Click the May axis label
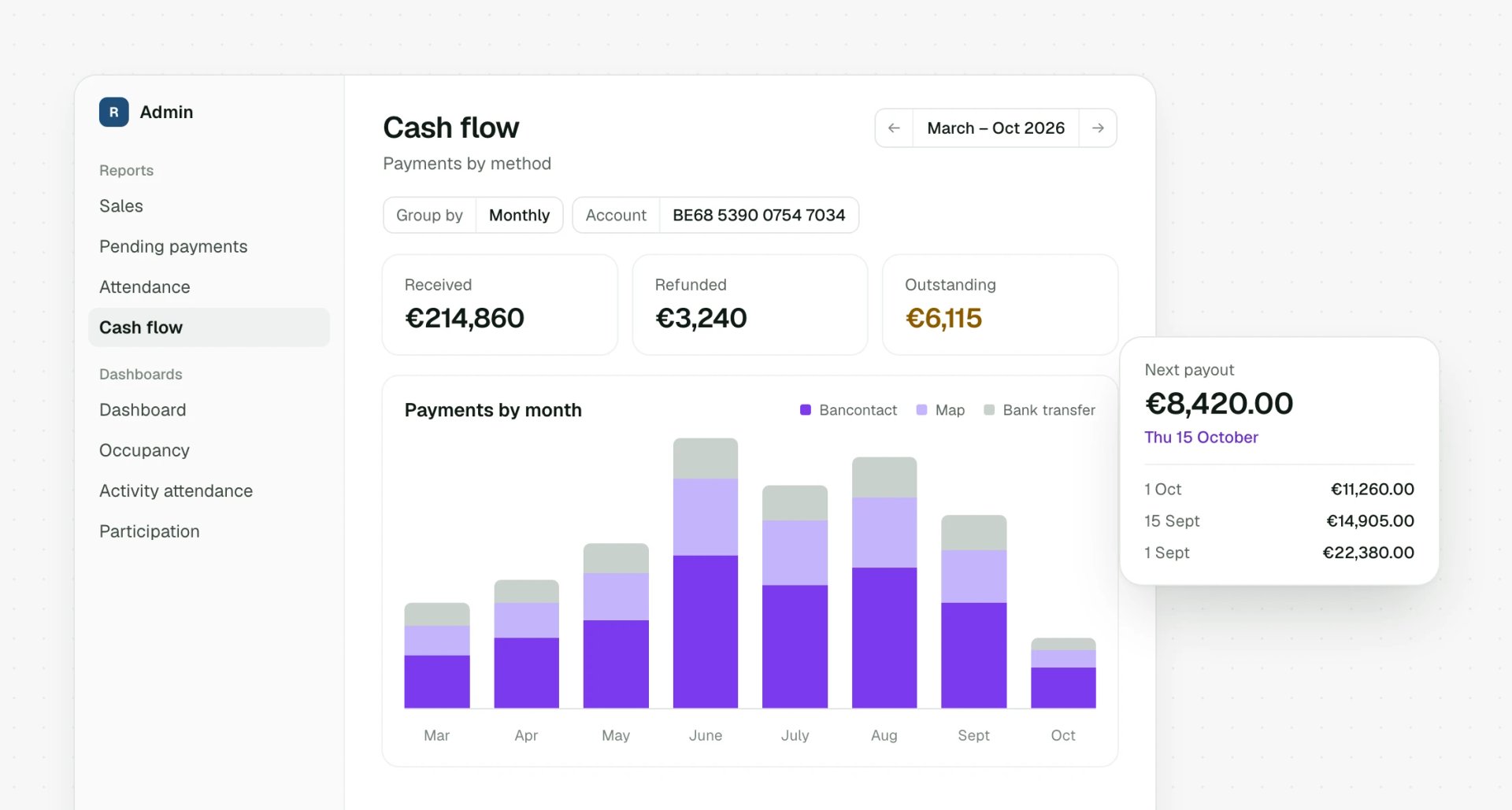This screenshot has height=810, width=1512. [x=616, y=735]
